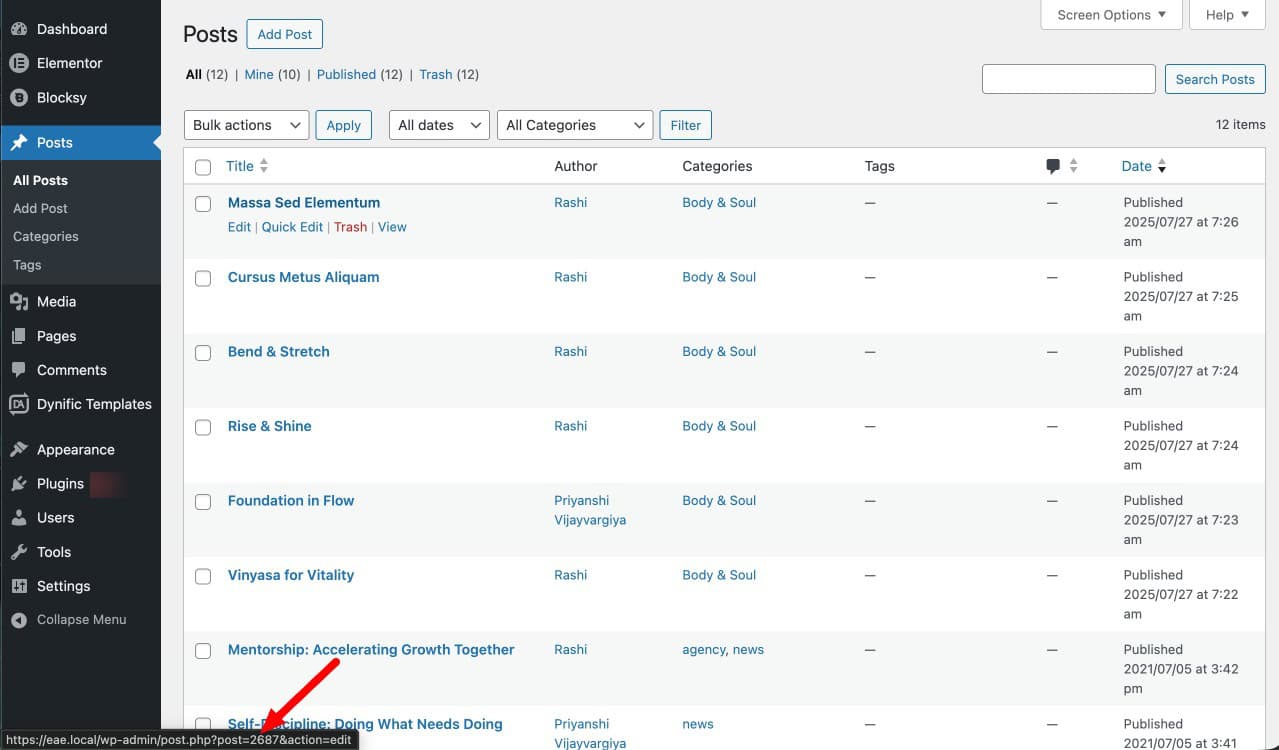The width and height of the screenshot is (1279, 750).
Task: Click the Filter button
Action: (x=686, y=125)
